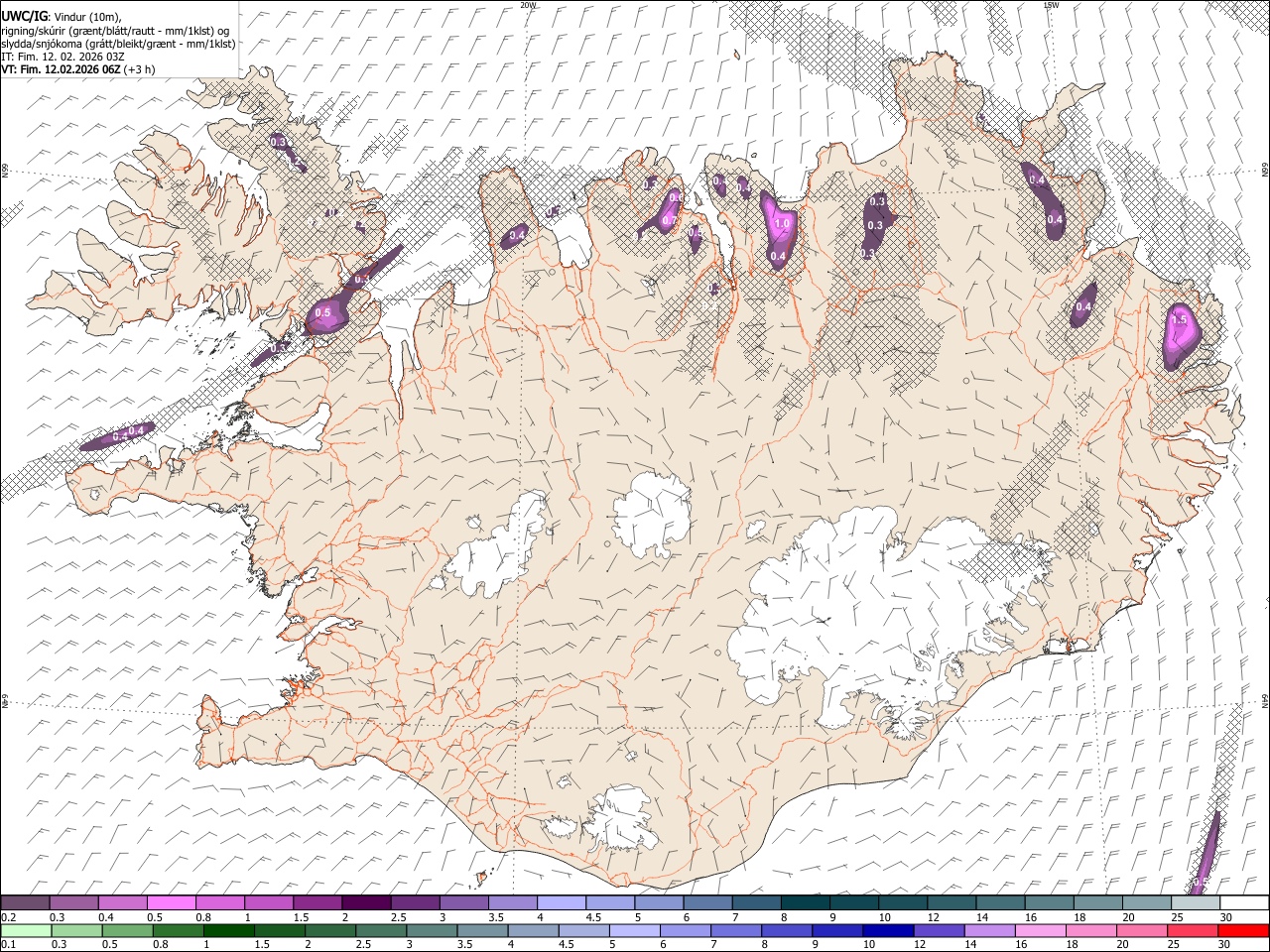Click the "18" label in the purple legend row
1270x952 pixels.
[1079, 917]
